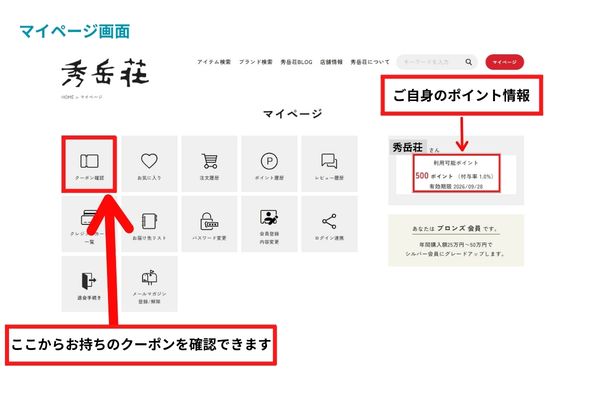Click the 有効期限 2026/09/28 expiry text

456,187
